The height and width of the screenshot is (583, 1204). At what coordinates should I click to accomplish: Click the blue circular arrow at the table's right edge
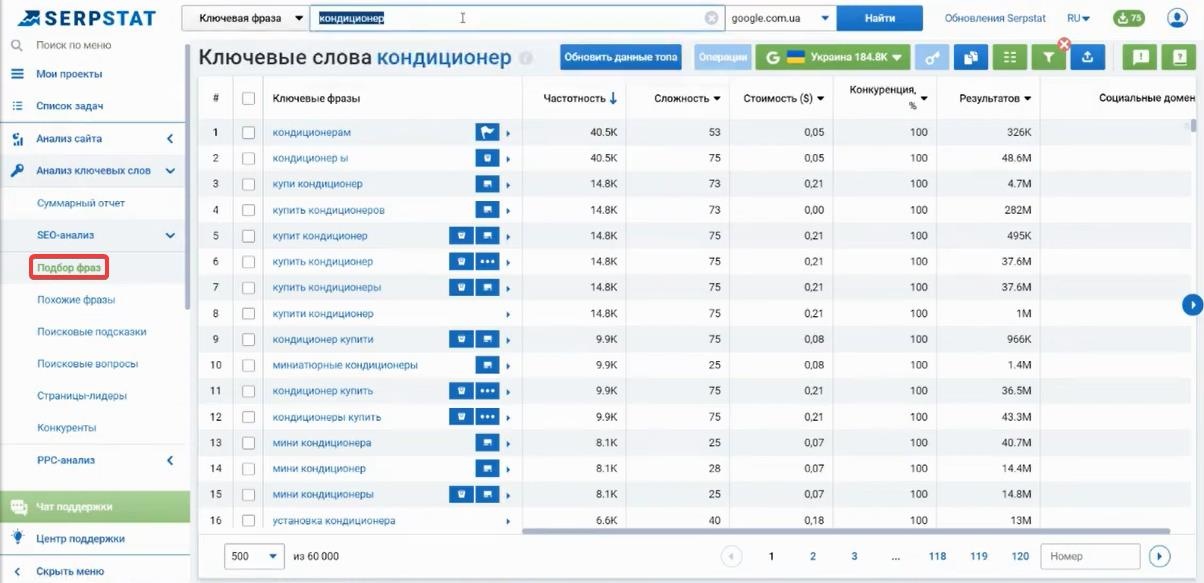1191,304
